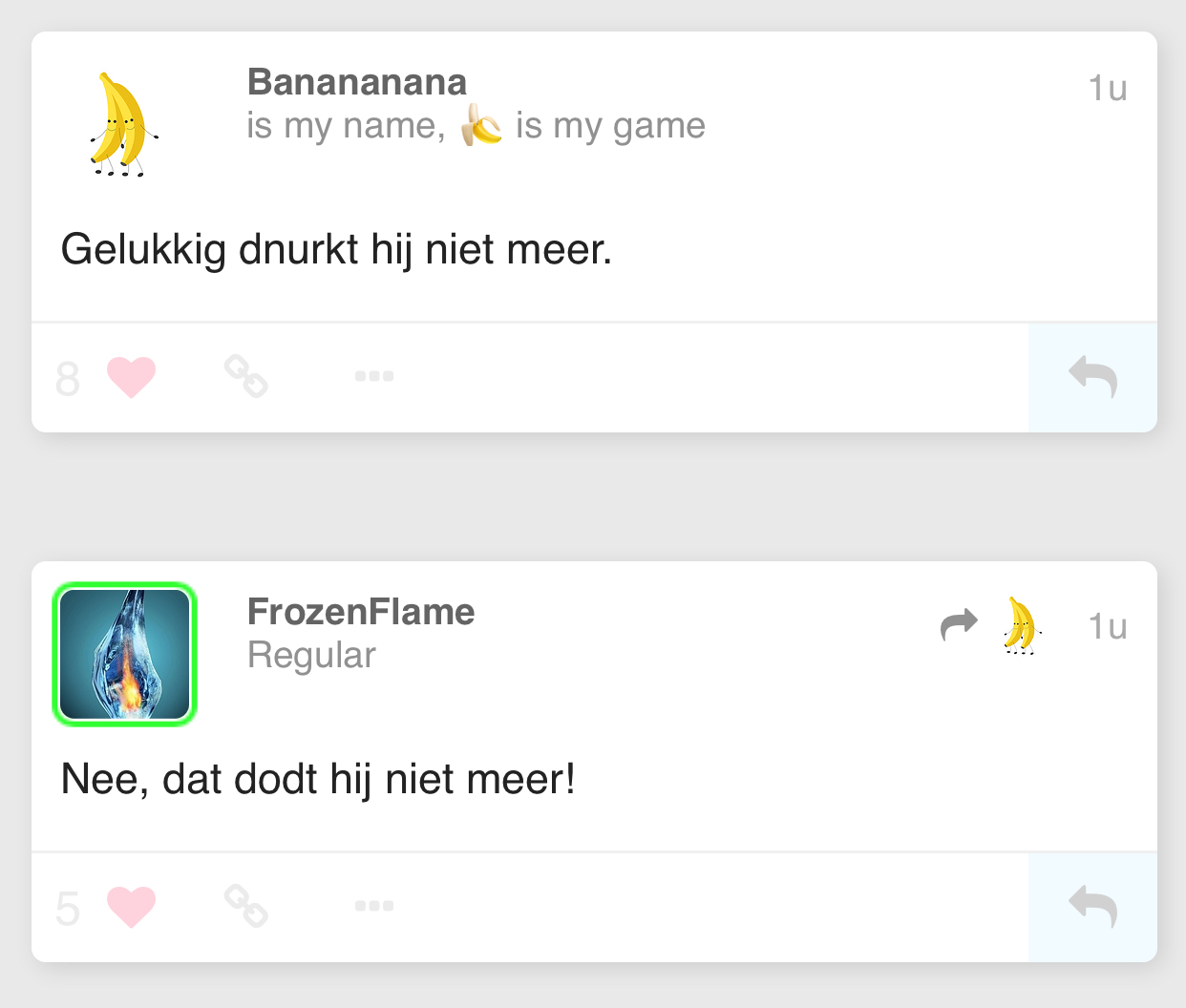Open more options dots on Banananana's post
The width and height of the screenshot is (1186, 1008).
[374, 376]
